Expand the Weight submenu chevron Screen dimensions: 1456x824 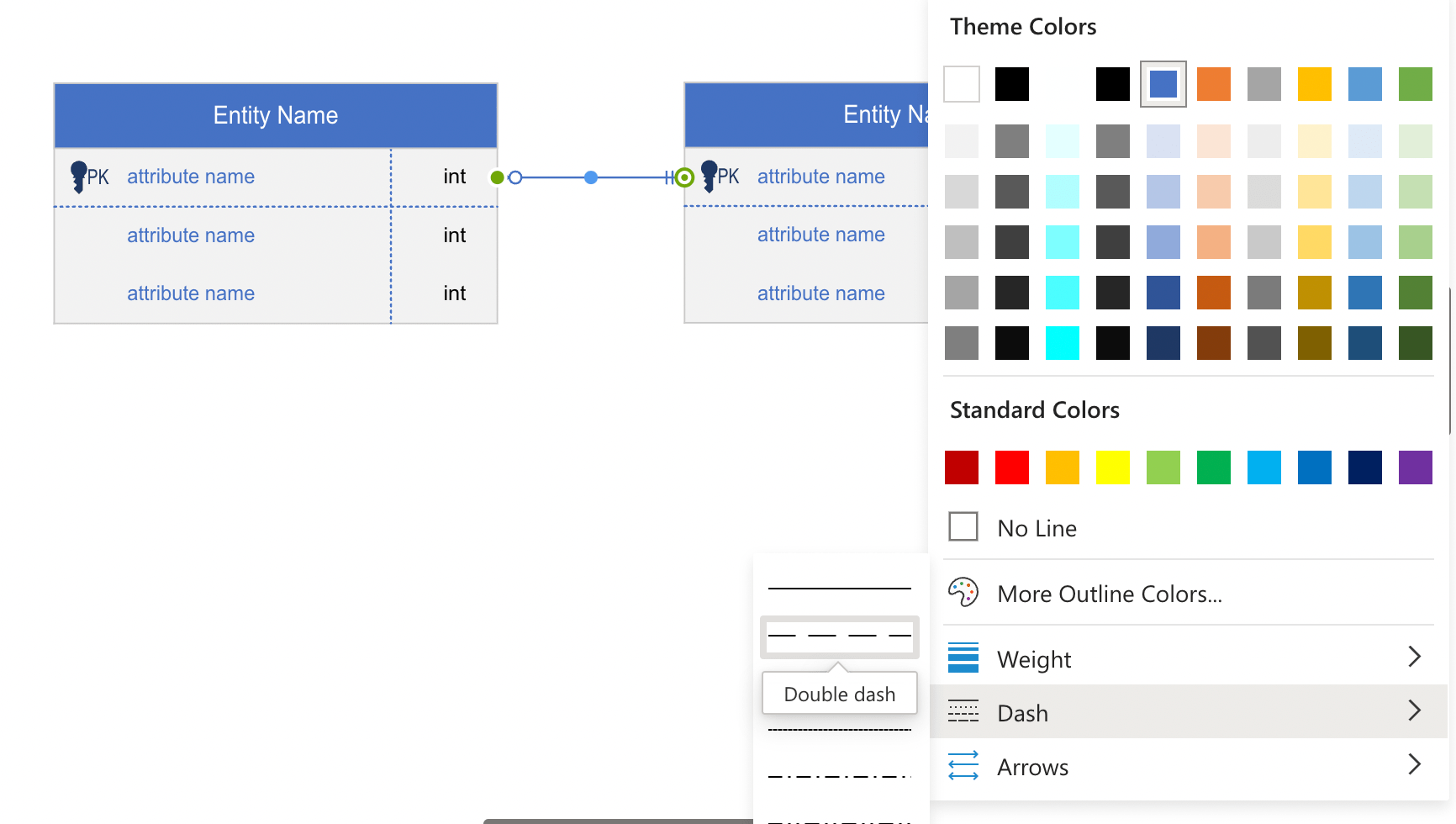pyautogui.click(x=1414, y=657)
